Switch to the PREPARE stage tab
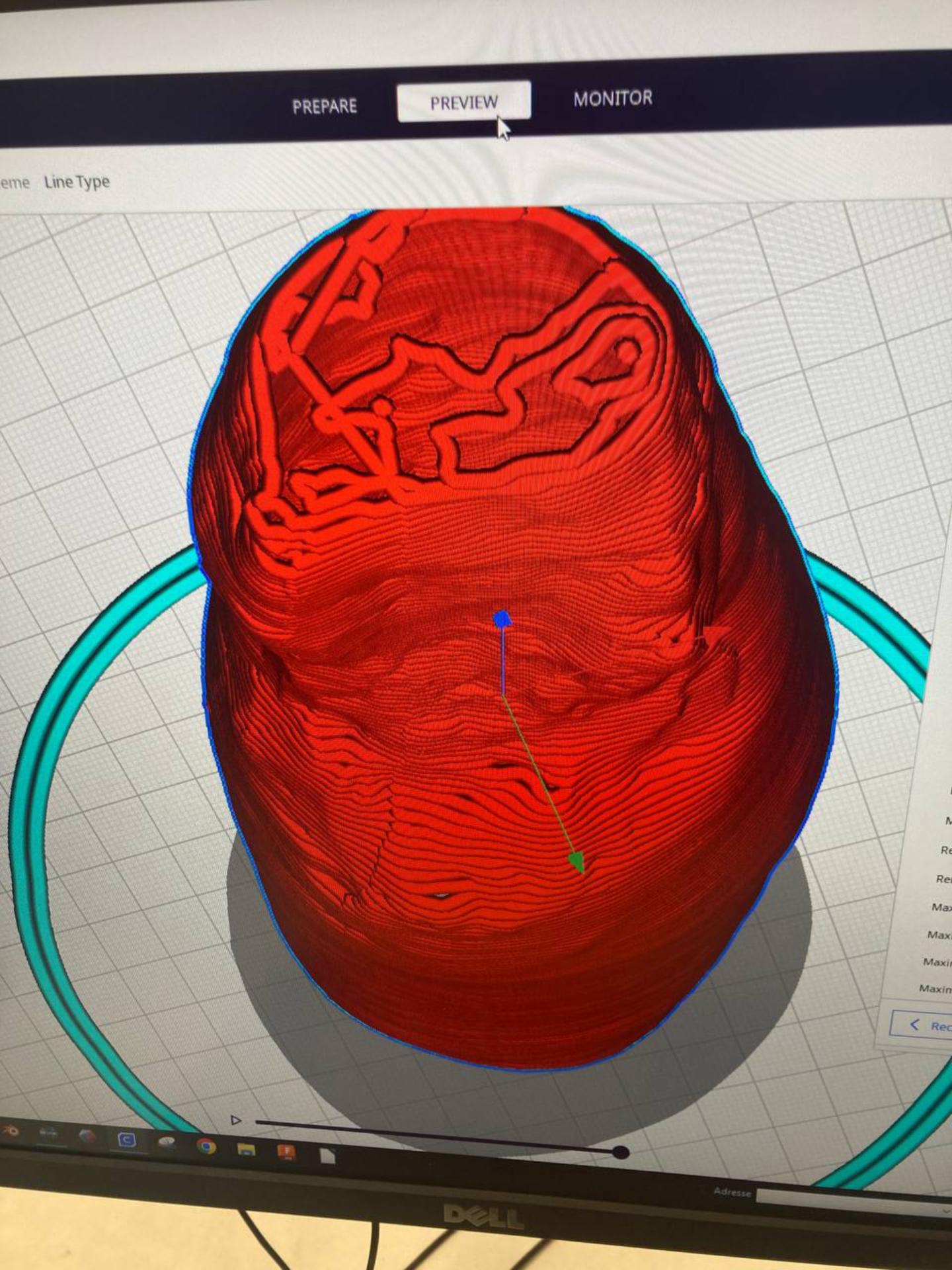Viewport: 952px width, 1270px height. pos(325,106)
